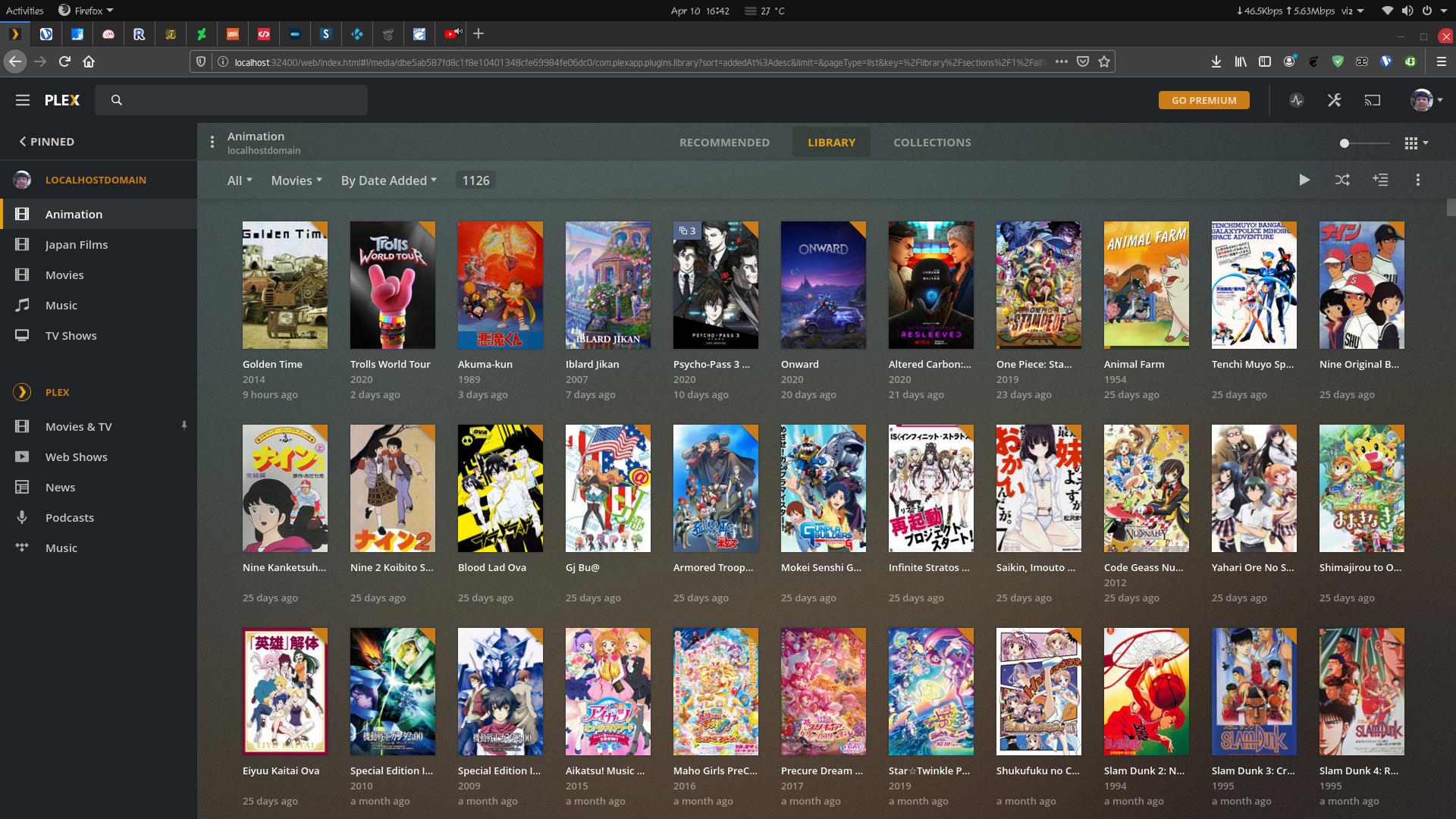Save page to Pocket
The height and width of the screenshot is (819, 1456).
coord(1083,61)
